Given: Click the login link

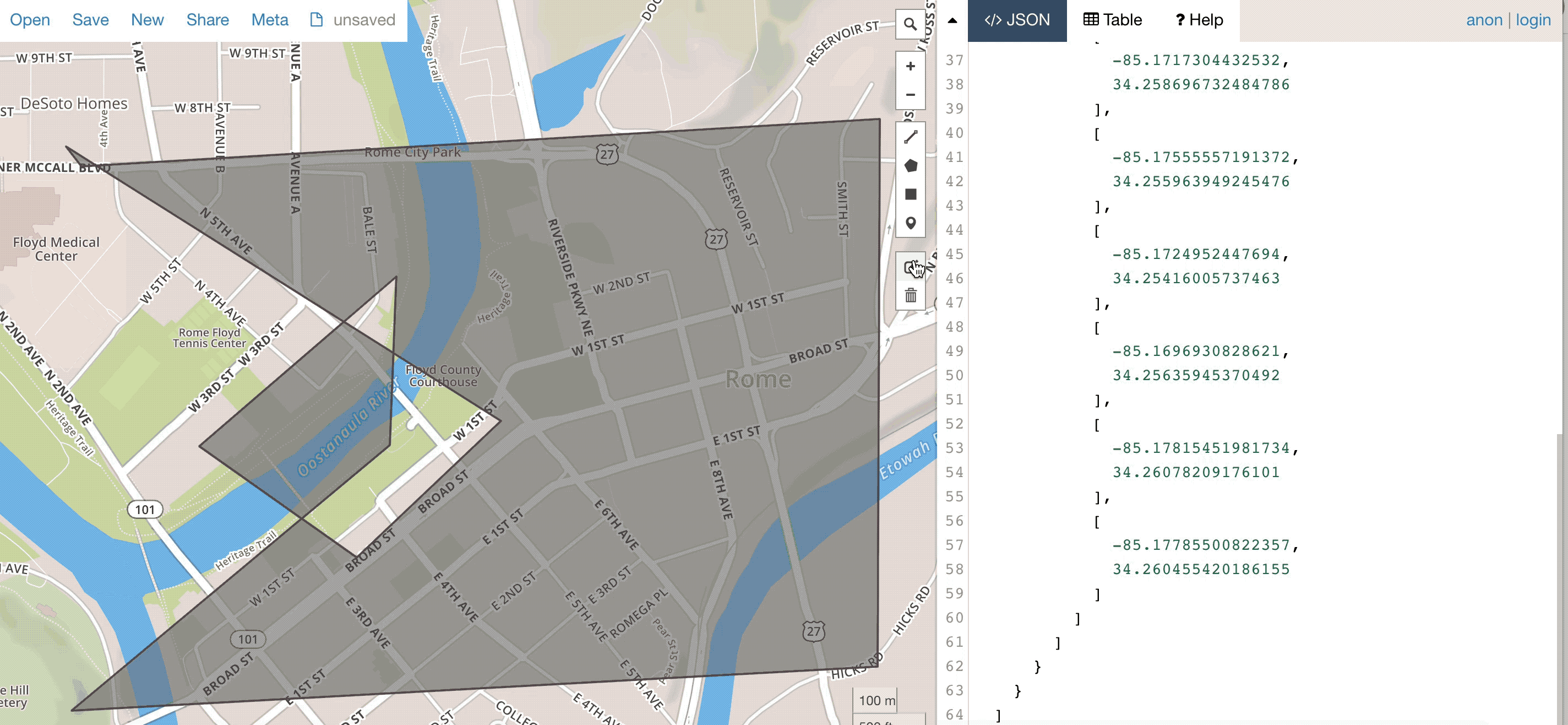Looking at the screenshot, I should [1533, 20].
